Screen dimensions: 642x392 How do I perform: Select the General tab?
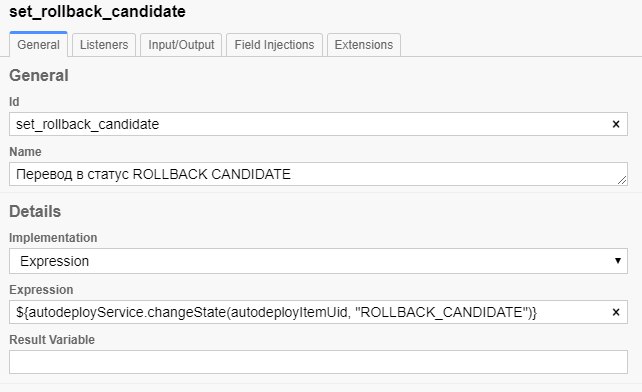(x=38, y=44)
